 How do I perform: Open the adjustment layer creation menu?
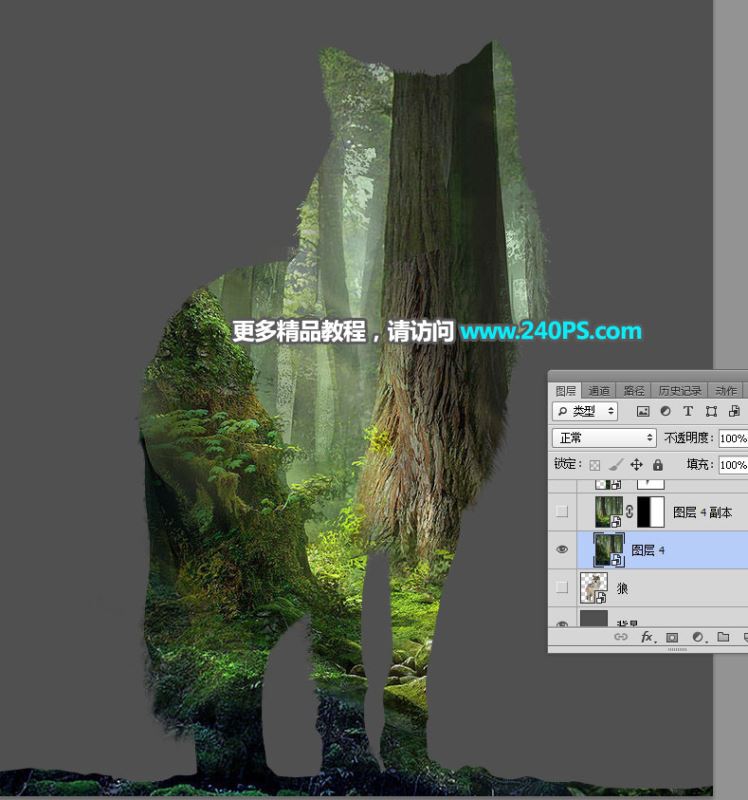(x=697, y=636)
